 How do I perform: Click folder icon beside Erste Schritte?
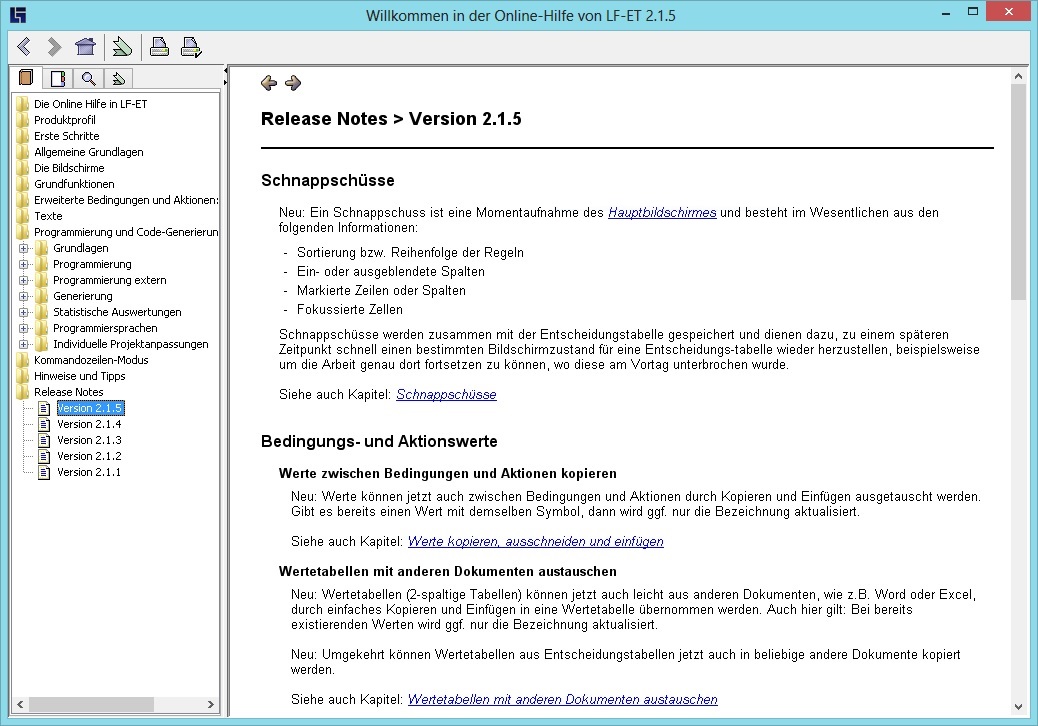23,136
